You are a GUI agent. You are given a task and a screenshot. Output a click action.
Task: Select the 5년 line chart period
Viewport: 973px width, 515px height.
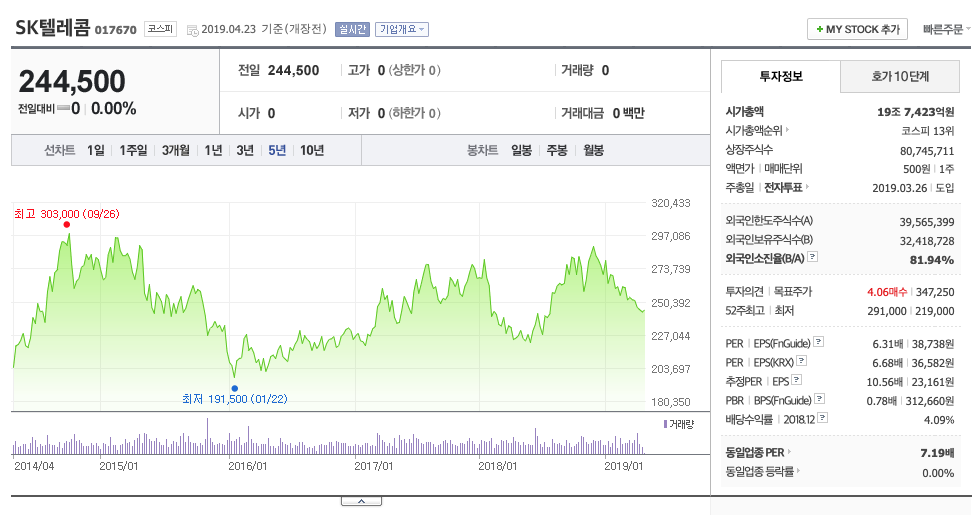(277, 150)
